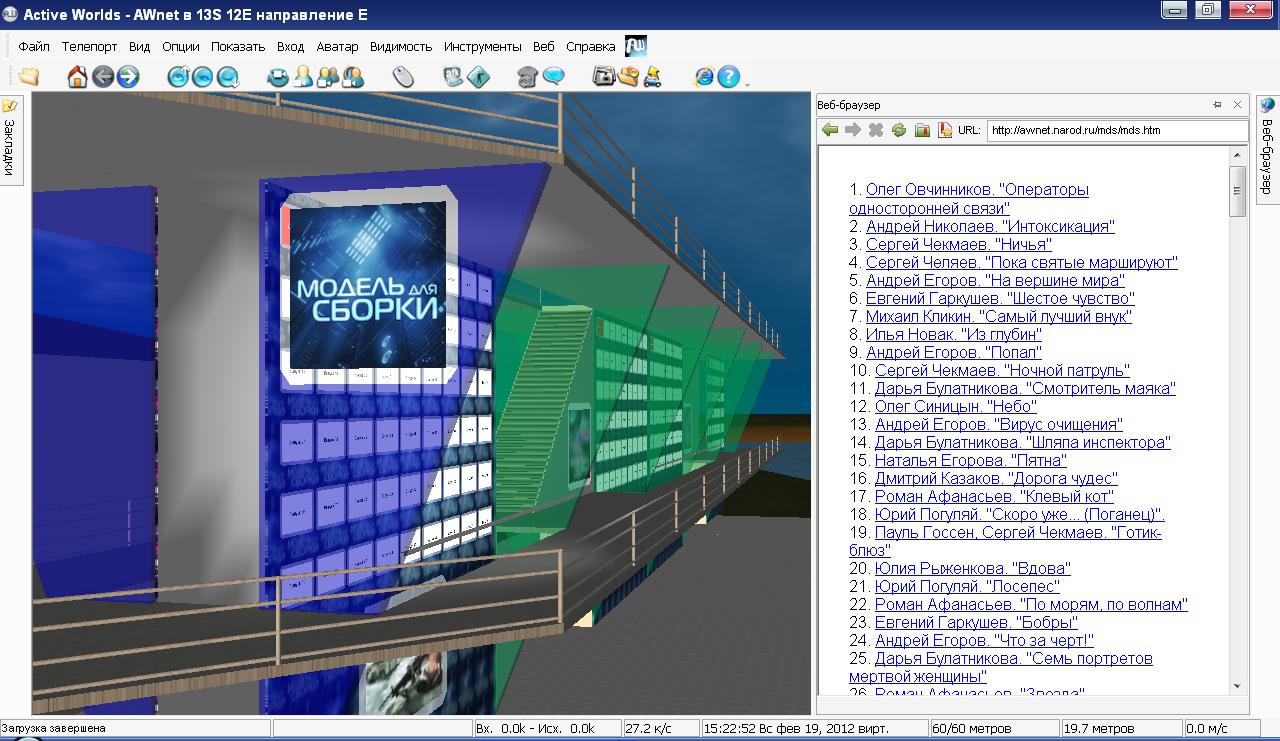Click the blue forward arrow in main toolbar

127,77
